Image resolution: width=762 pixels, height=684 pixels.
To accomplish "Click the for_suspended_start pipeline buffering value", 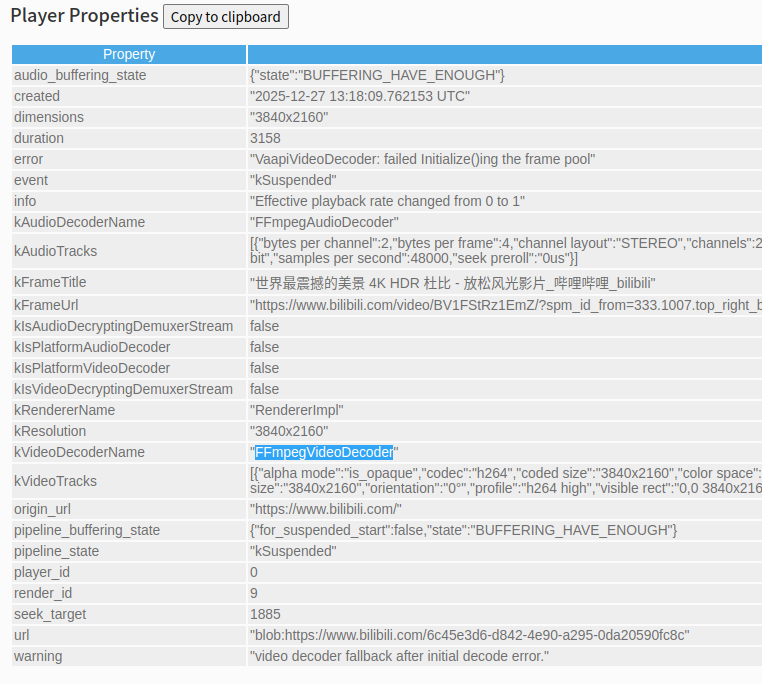I will pyautogui.click(x=463, y=530).
